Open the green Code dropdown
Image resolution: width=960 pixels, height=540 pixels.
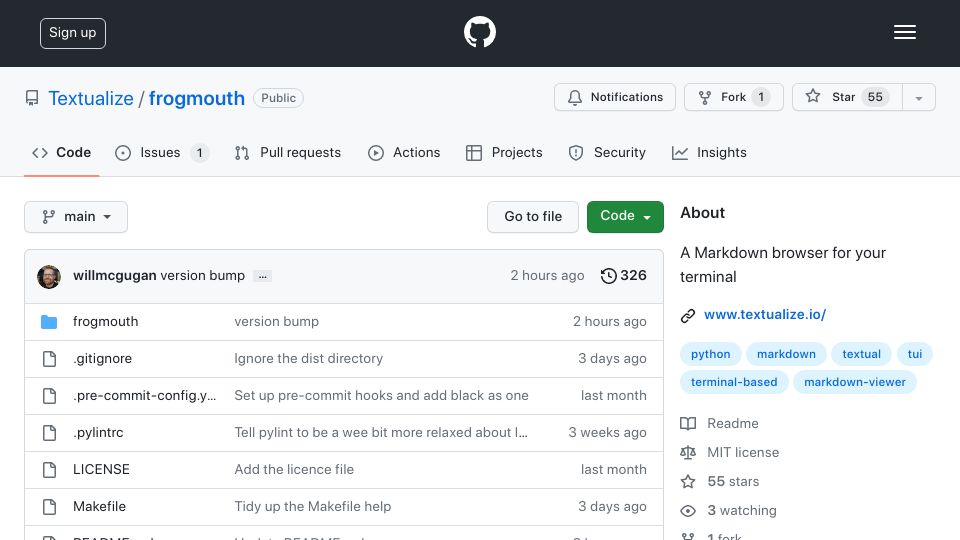click(x=625, y=217)
